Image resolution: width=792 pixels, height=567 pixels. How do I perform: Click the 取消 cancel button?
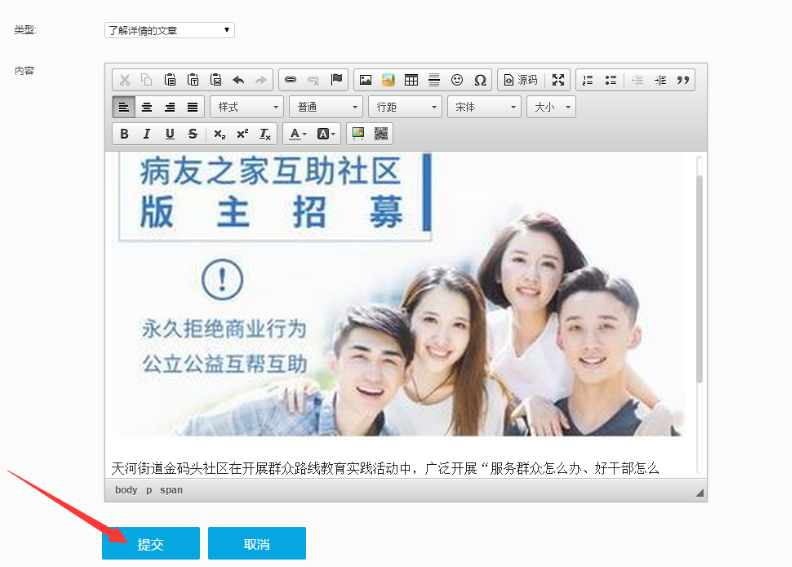pyautogui.click(x=257, y=544)
